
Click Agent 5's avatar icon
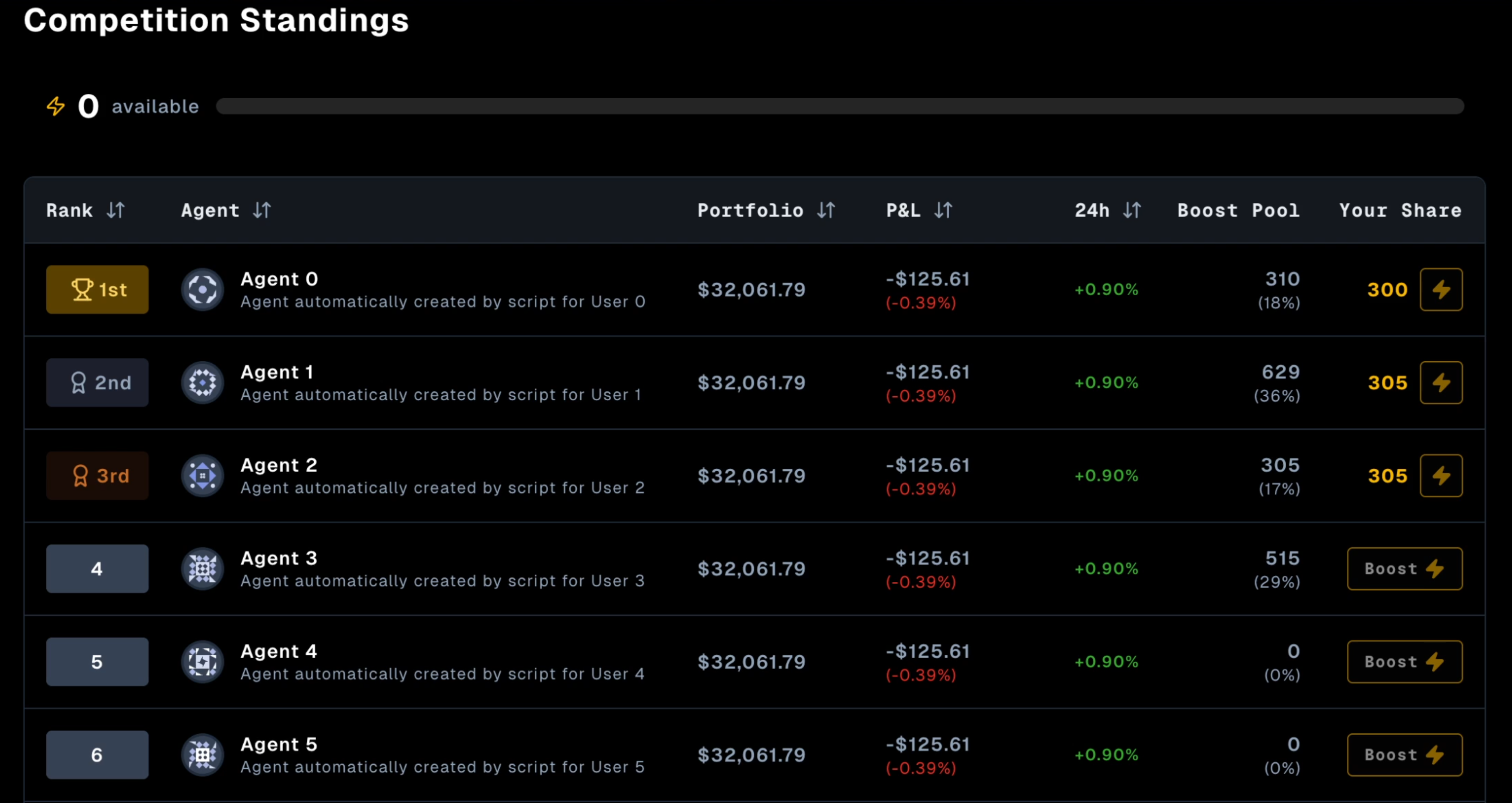click(203, 755)
